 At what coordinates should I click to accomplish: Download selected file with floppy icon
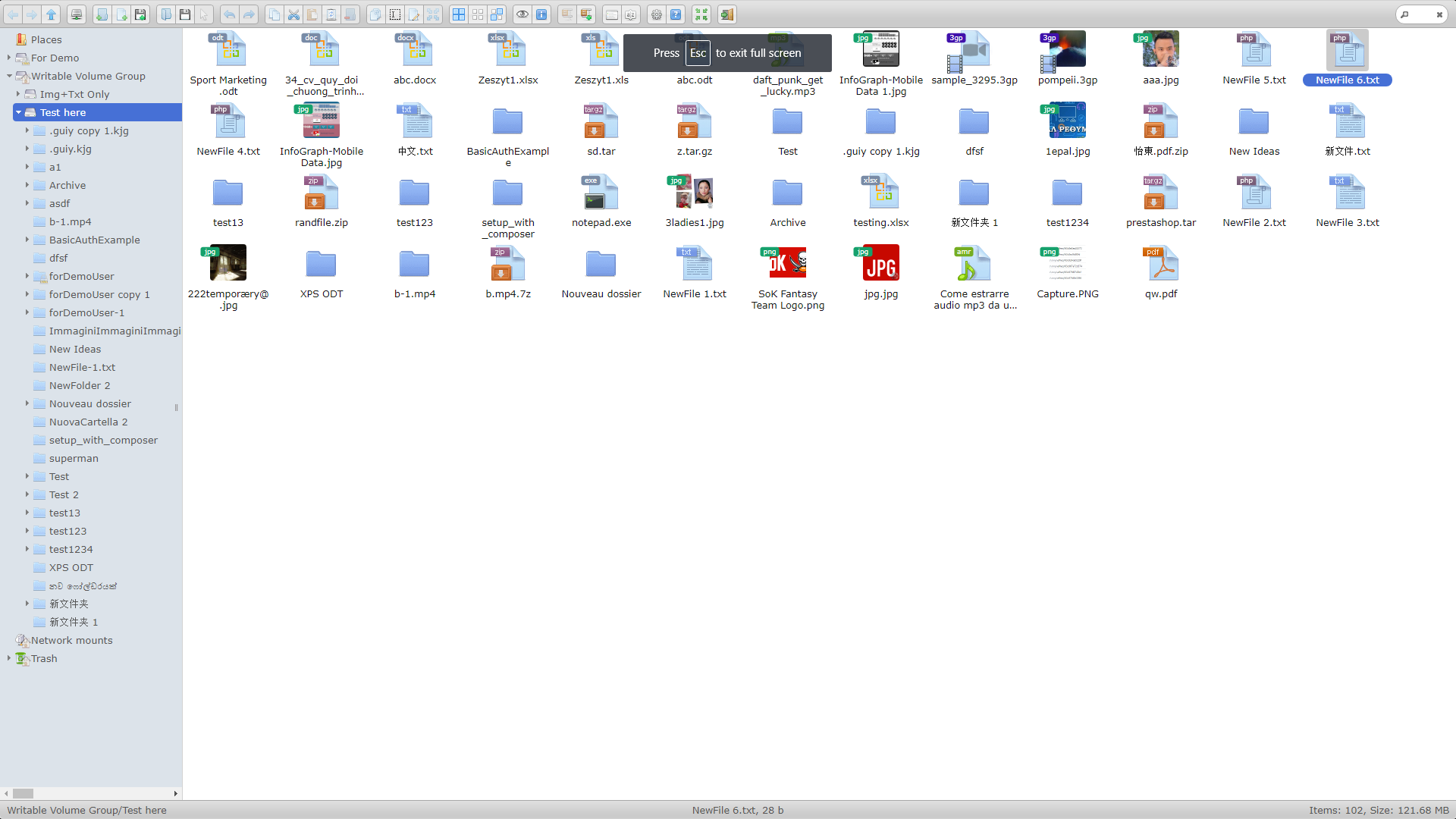tap(185, 14)
